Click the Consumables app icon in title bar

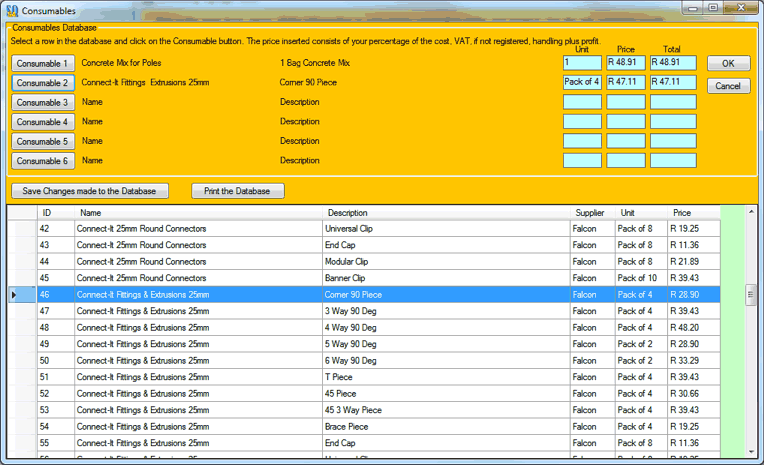click(12, 9)
